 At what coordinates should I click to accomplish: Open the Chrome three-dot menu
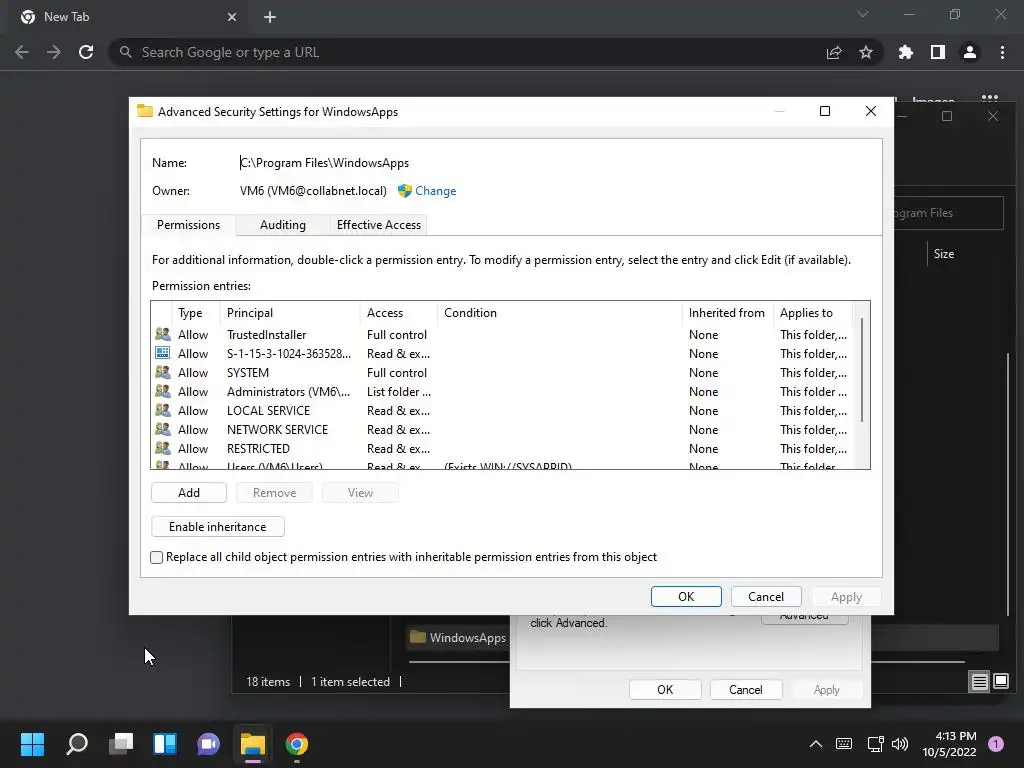tap(1002, 52)
